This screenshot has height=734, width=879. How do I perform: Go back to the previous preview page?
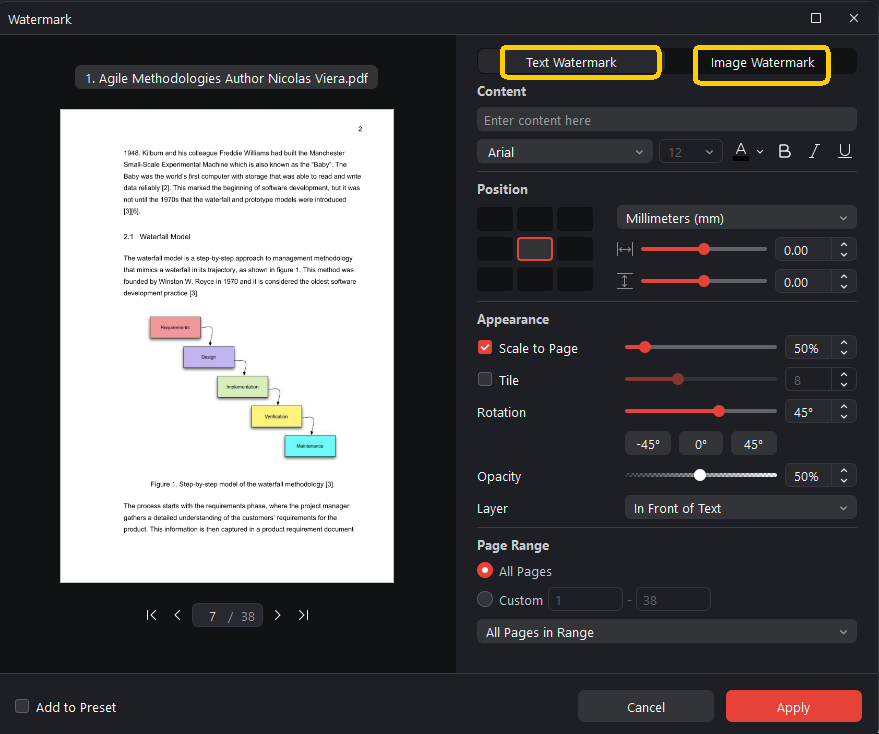click(x=177, y=615)
